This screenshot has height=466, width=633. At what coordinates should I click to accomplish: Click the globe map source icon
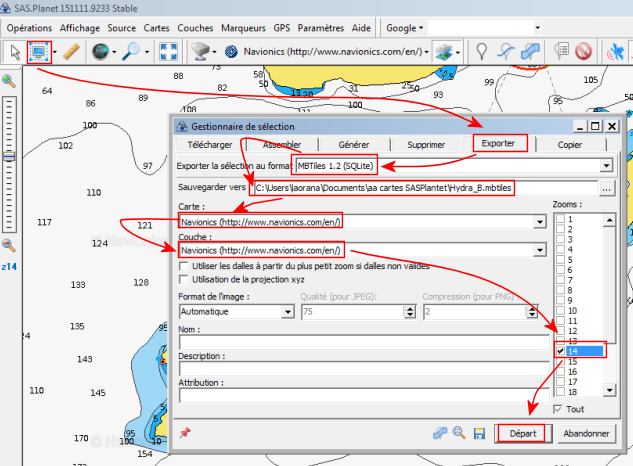[100, 52]
